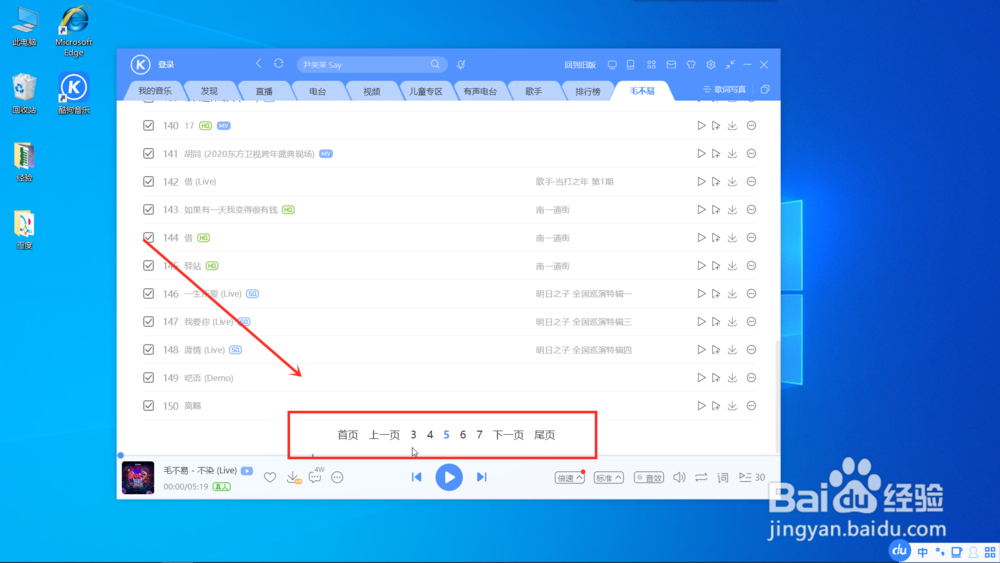Image resolution: width=1000 pixels, height=563 pixels.
Task: Go to 上一页 previous page
Action: click(384, 435)
